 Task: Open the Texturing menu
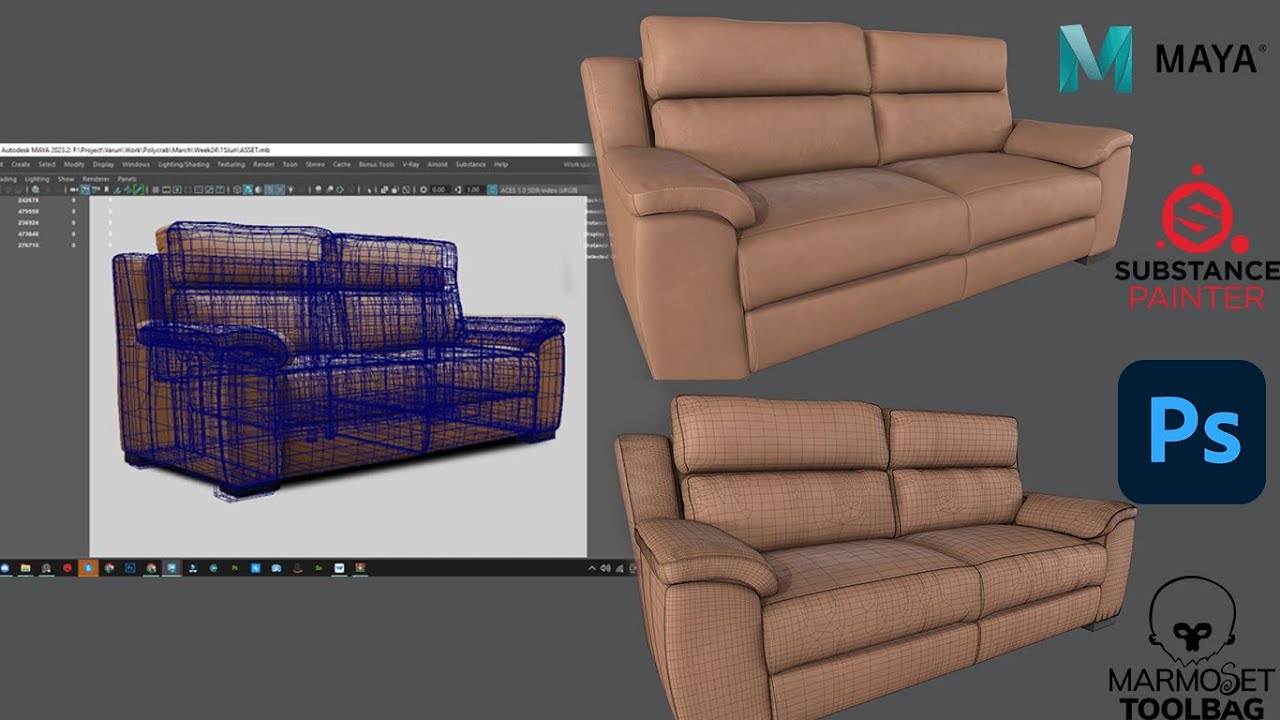click(231, 164)
